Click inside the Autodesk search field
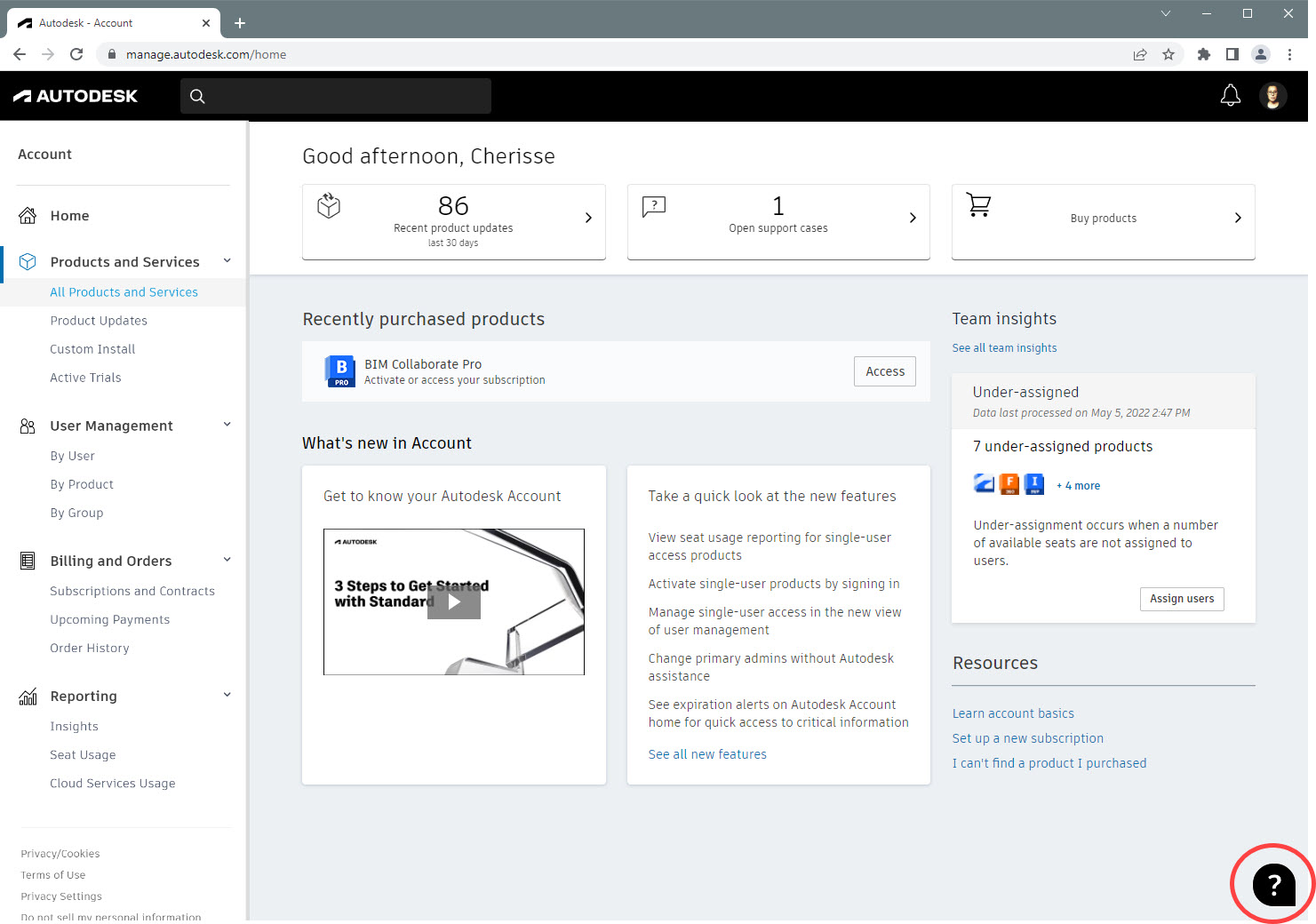The height and width of the screenshot is (924, 1316). [x=336, y=96]
